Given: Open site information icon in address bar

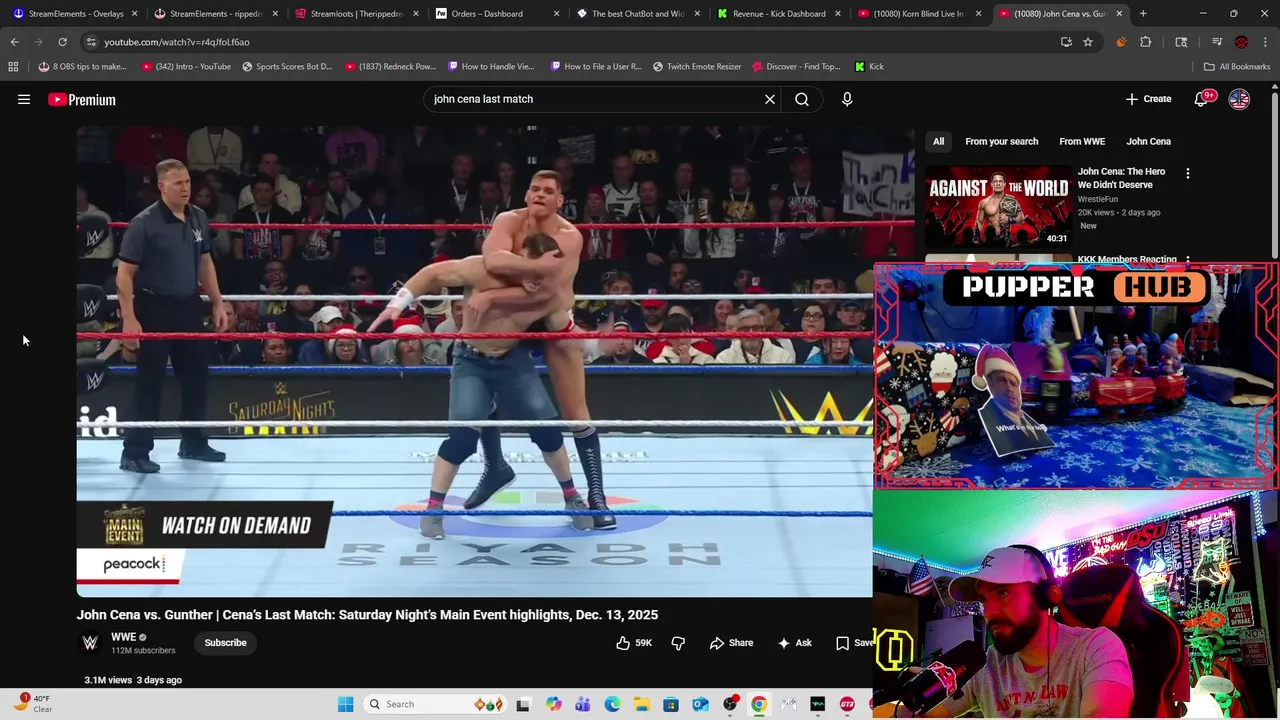Looking at the screenshot, I should coord(91,42).
